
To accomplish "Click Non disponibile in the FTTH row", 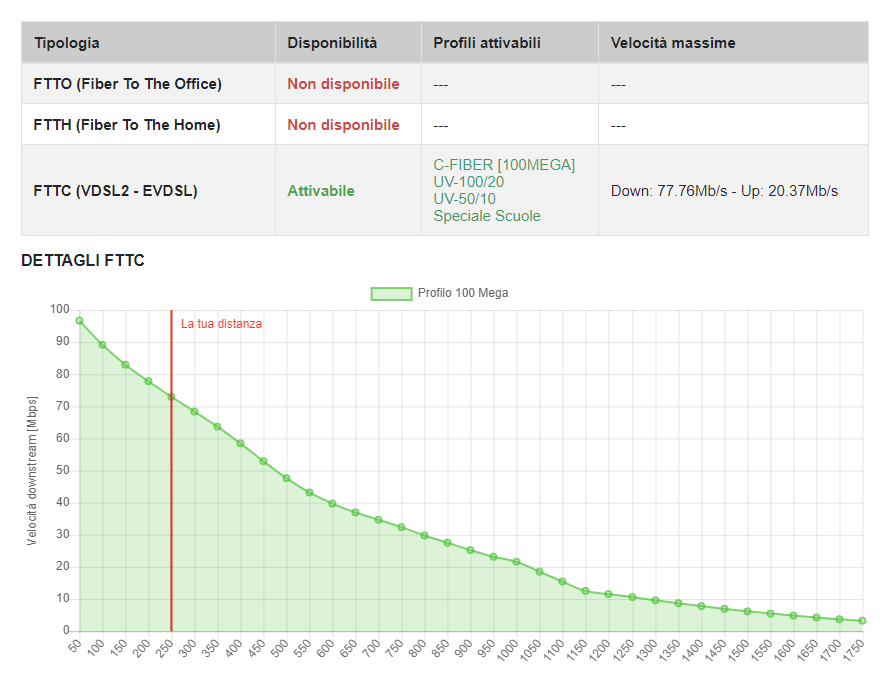I will [x=343, y=125].
